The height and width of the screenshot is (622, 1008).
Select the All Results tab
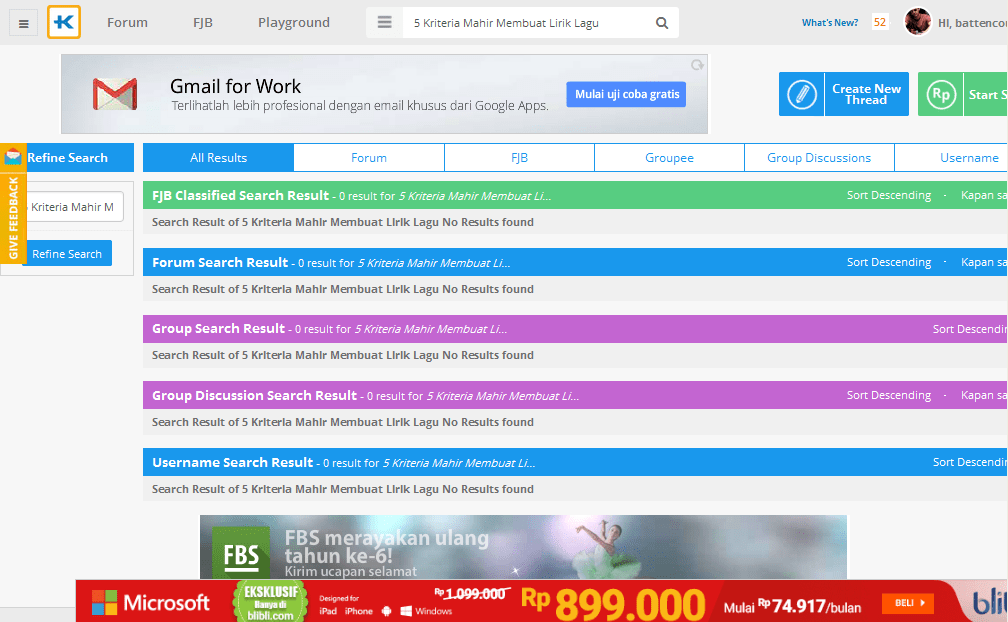(x=219, y=158)
